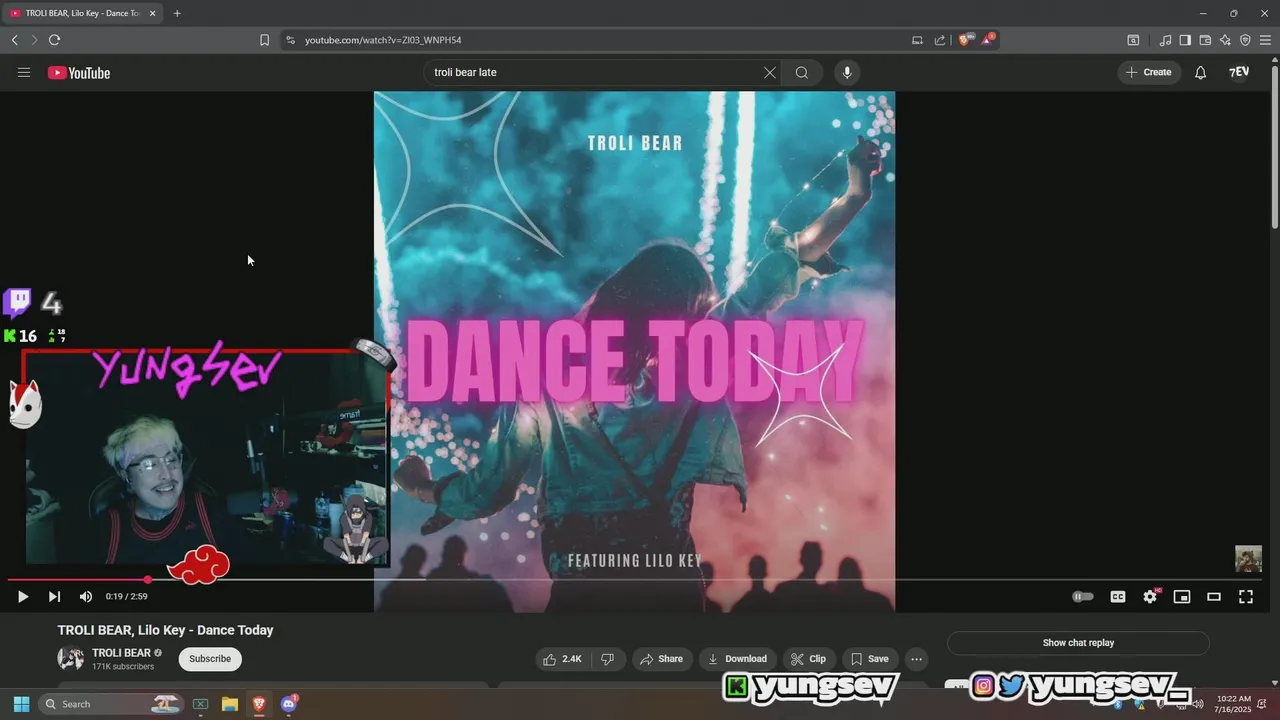
Task: Switch to theater mode
Action: [x=1214, y=597]
